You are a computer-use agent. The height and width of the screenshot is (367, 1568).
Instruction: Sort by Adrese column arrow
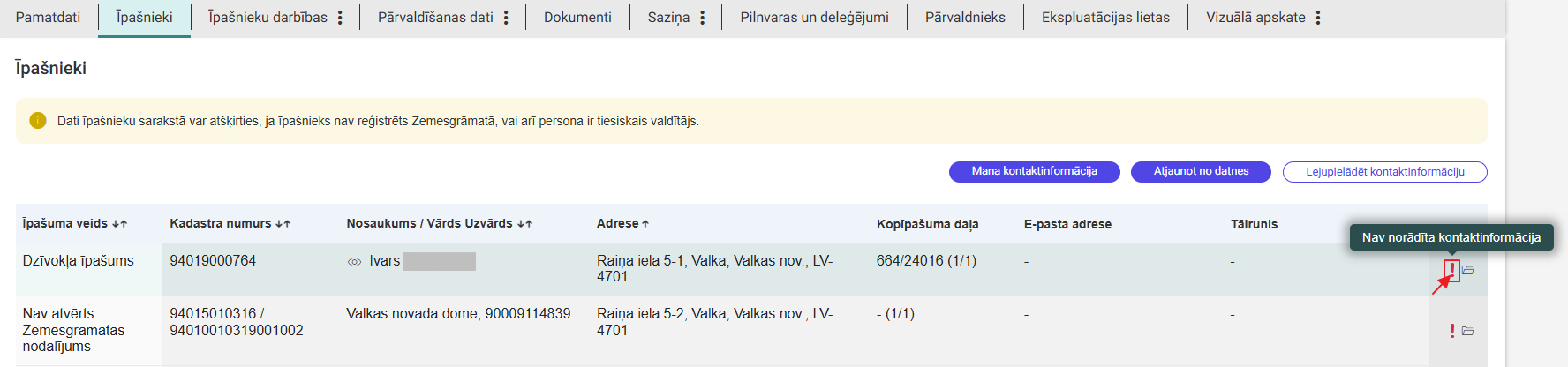coord(645,224)
